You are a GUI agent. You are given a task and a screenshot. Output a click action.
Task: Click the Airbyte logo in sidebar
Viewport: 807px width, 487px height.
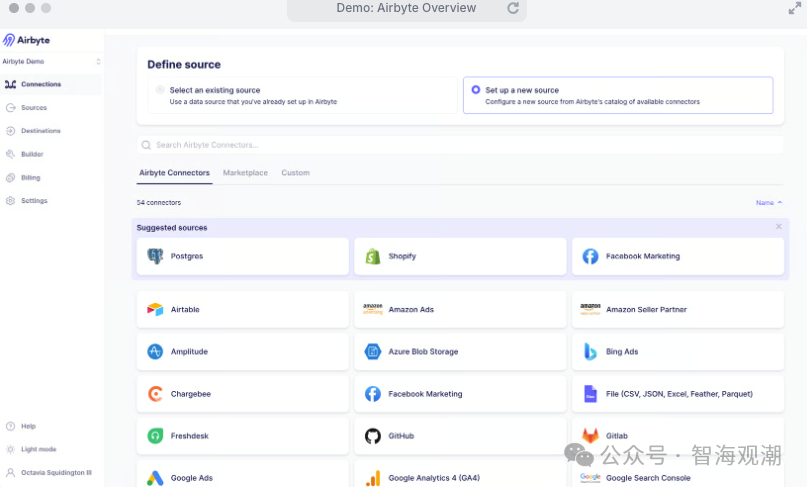(26, 40)
